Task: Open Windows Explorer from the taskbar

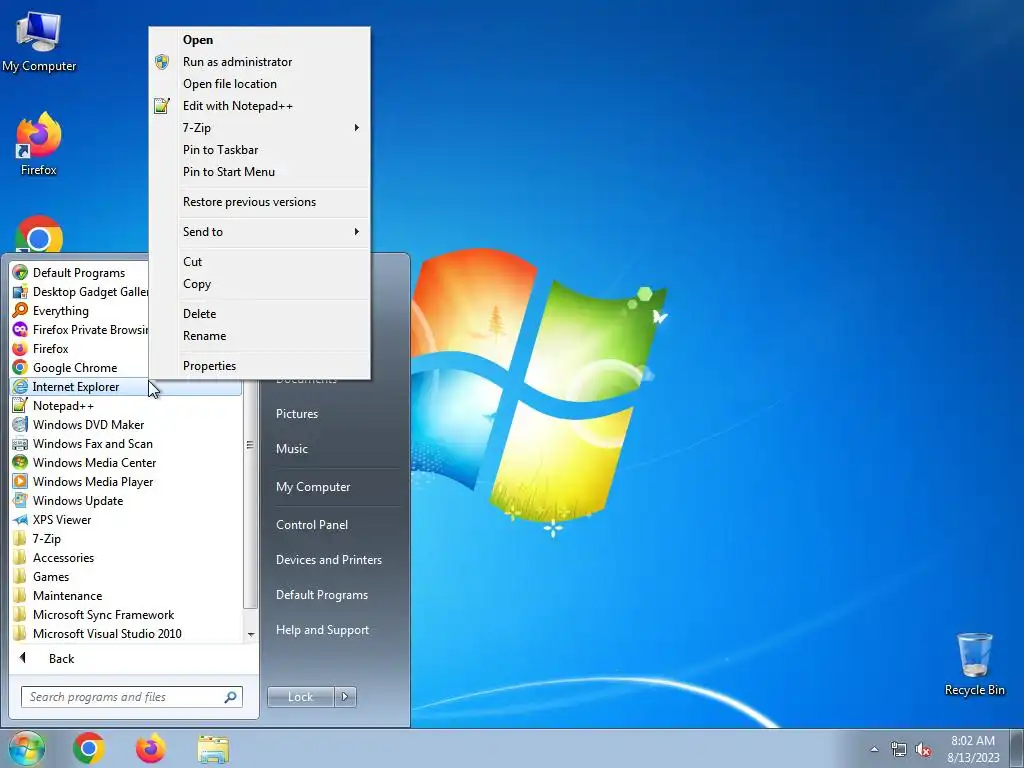Action: pyautogui.click(x=213, y=748)
